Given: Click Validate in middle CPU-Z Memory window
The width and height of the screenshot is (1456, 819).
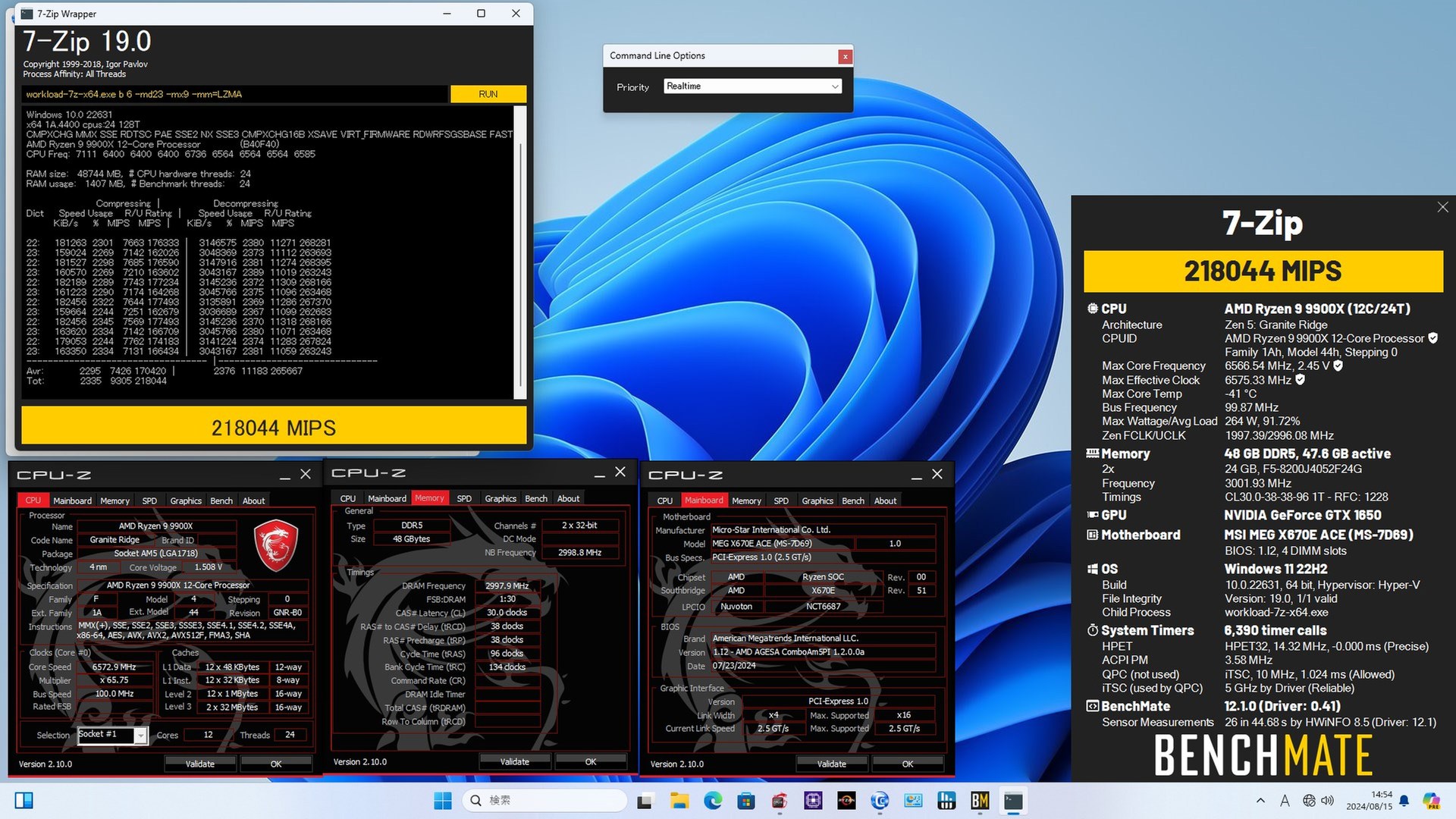Looking at the screenshot, I should tap(515, 761).
